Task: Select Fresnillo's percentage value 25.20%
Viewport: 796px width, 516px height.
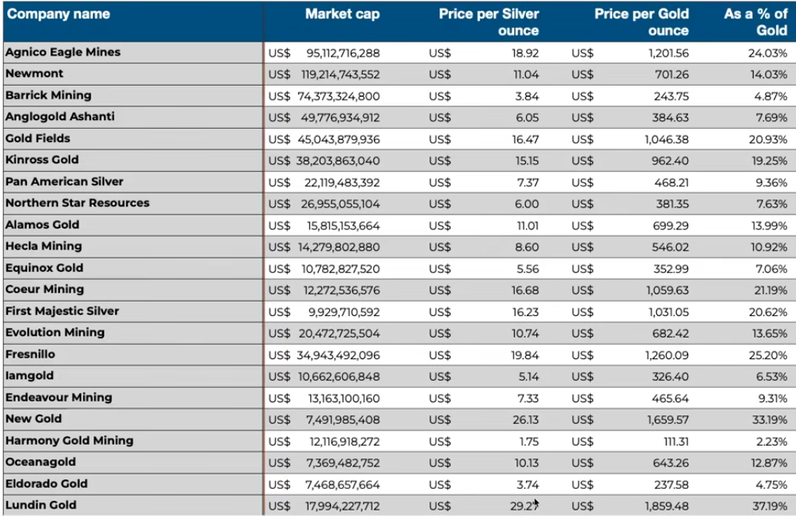Action: (768, 354)
